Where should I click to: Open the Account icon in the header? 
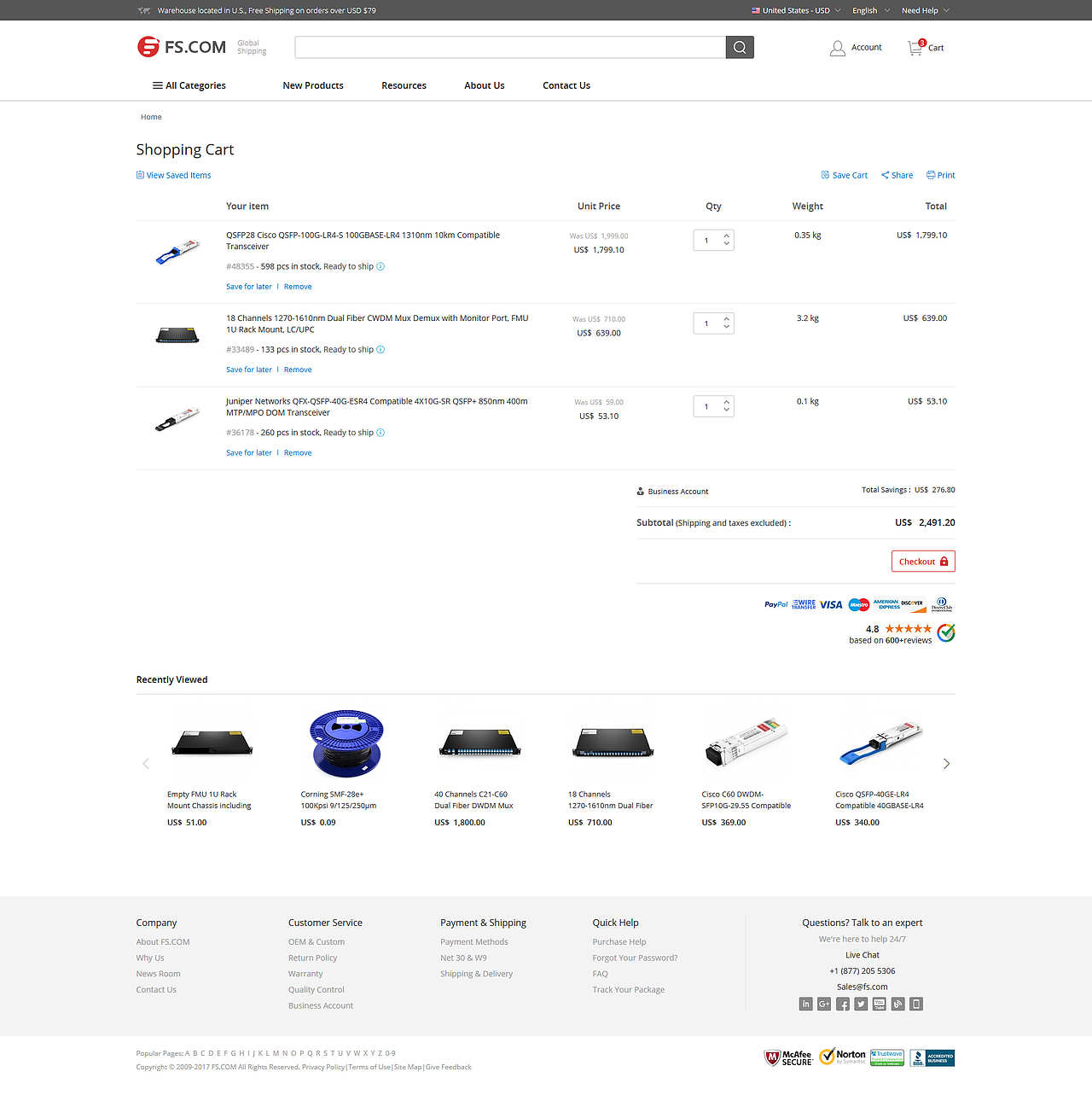(837, 47)
